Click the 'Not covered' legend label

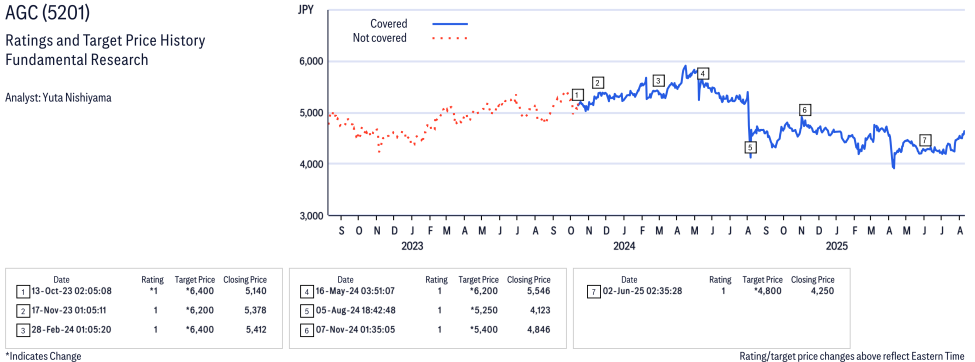pos(379,39)
